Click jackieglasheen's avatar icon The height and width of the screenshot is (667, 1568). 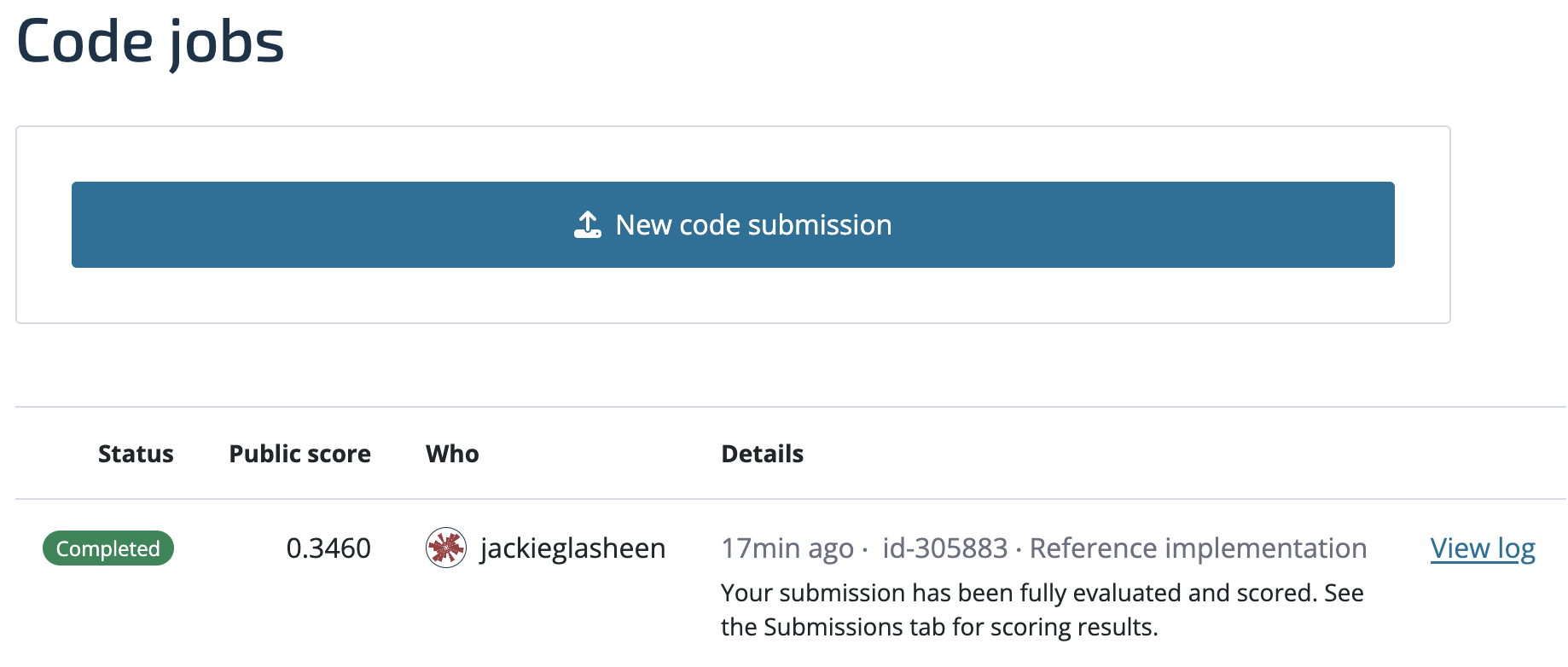point(445,548)
